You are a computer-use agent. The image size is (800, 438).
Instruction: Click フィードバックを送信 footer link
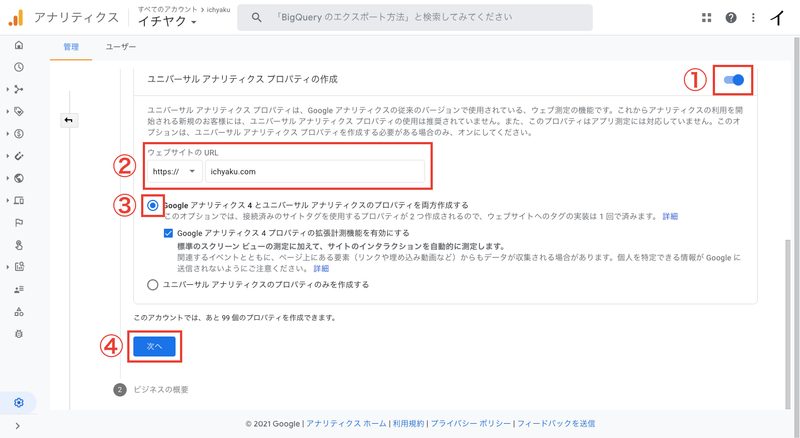(x=556, y=424)
